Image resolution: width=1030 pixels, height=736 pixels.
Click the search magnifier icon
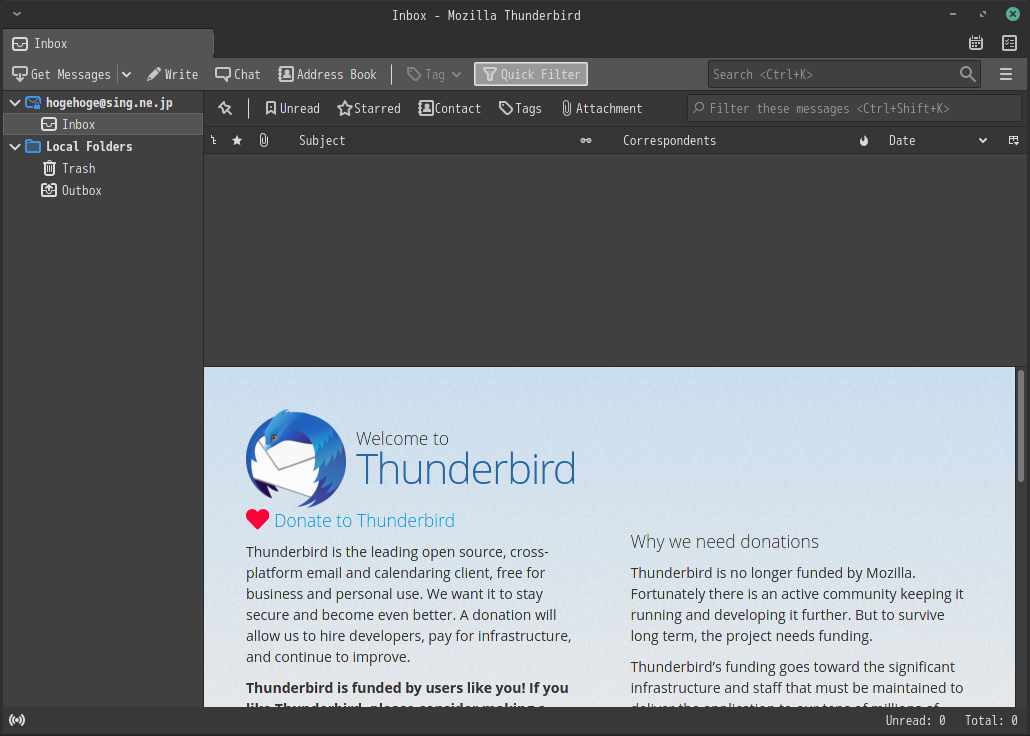point(968,74)
